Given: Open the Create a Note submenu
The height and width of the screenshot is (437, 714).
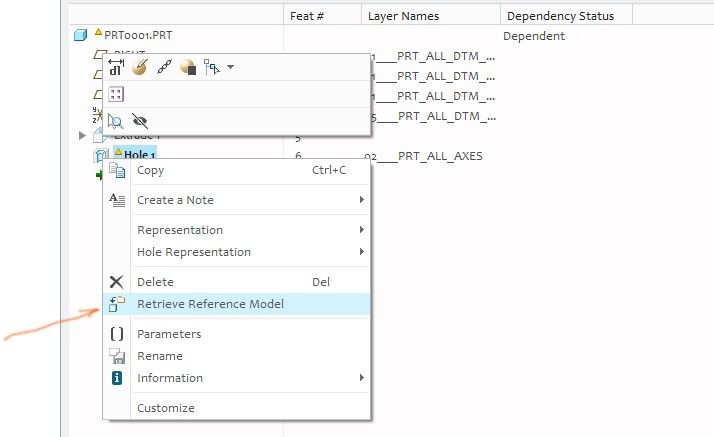Looking at the screenshot, I should click(x=175, y=200).
